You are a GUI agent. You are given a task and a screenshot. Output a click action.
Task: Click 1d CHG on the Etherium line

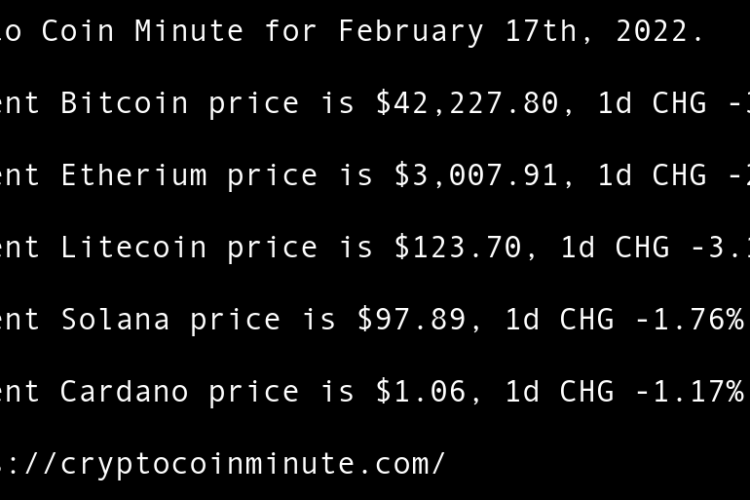point(651,175)
